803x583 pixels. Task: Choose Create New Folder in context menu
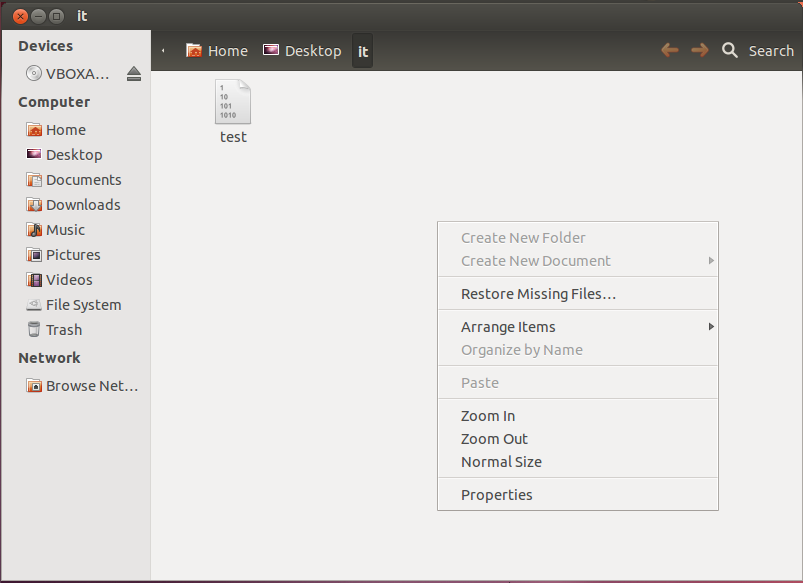pos(578,238)
